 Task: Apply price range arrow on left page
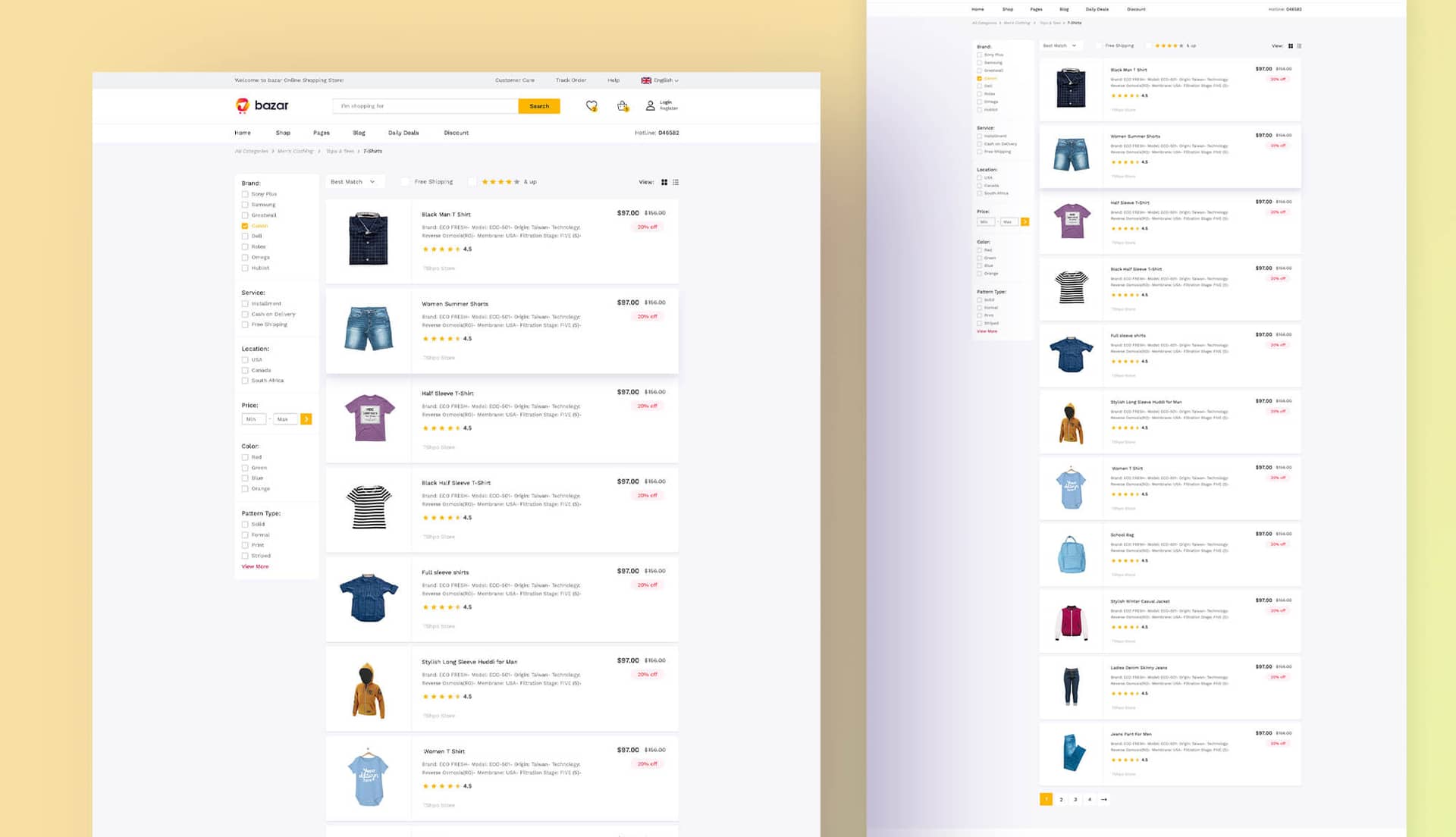point(306,419)
